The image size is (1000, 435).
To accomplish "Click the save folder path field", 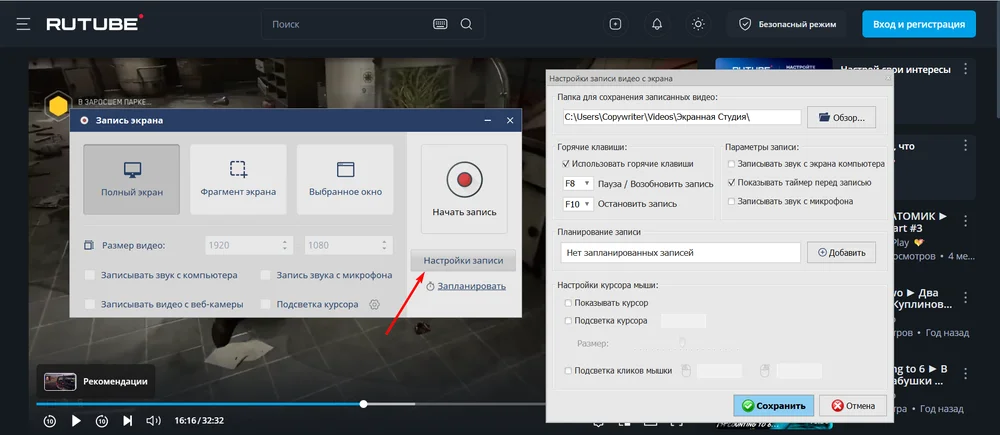I will (680, 117).
